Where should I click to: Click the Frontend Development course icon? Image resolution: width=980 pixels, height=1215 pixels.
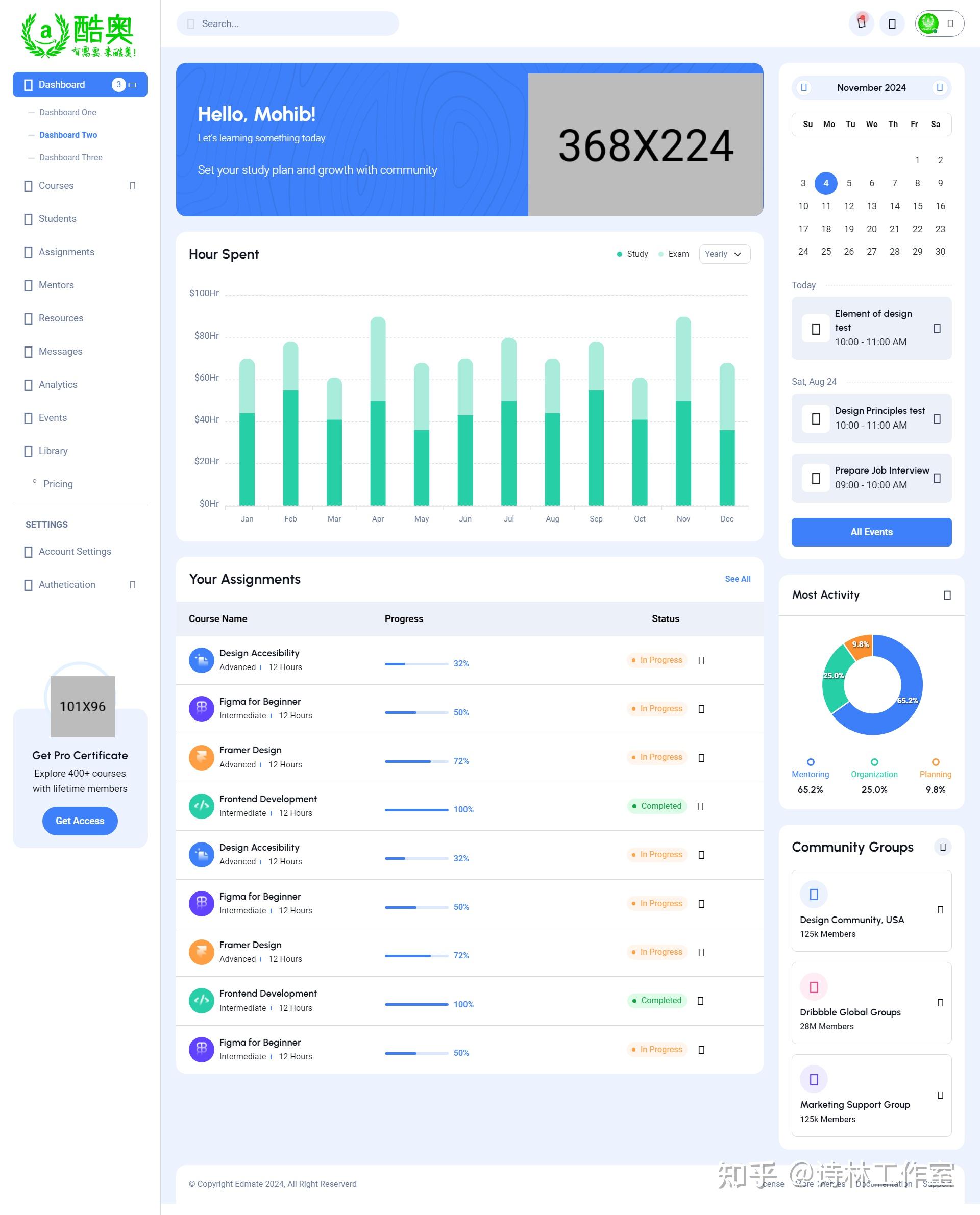[x=202, y=806]
